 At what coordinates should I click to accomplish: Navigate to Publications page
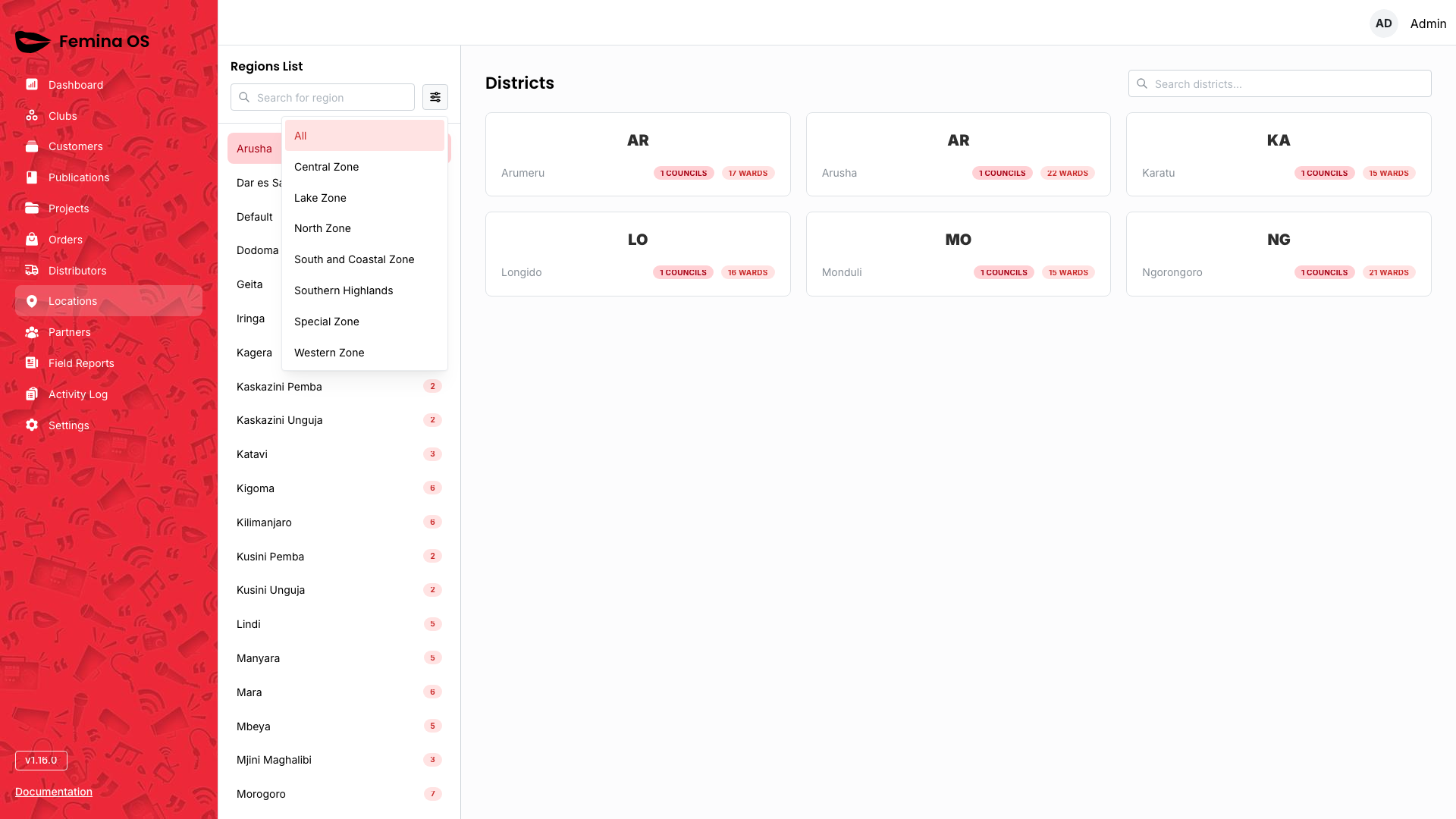pos(108,177)
